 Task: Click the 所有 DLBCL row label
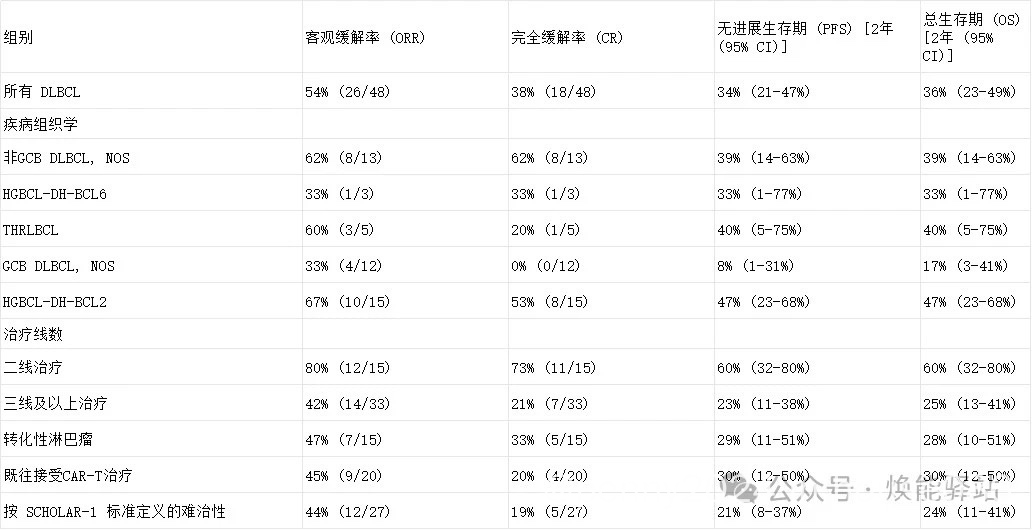[x=41, y=92]
